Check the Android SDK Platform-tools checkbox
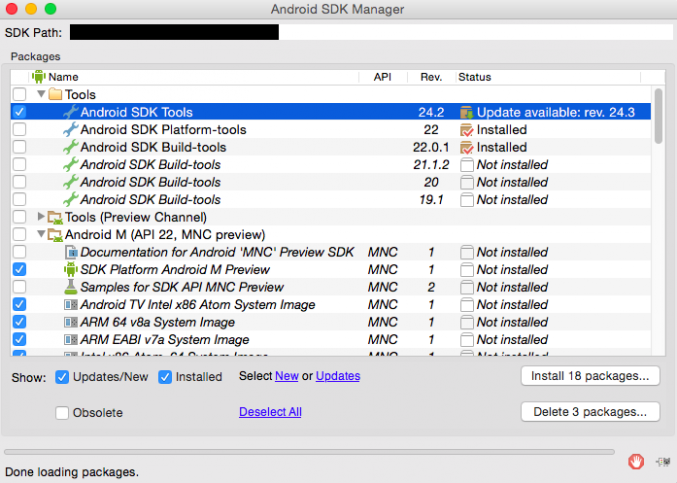Screen dimensions: 677x483 click(19, 129)
